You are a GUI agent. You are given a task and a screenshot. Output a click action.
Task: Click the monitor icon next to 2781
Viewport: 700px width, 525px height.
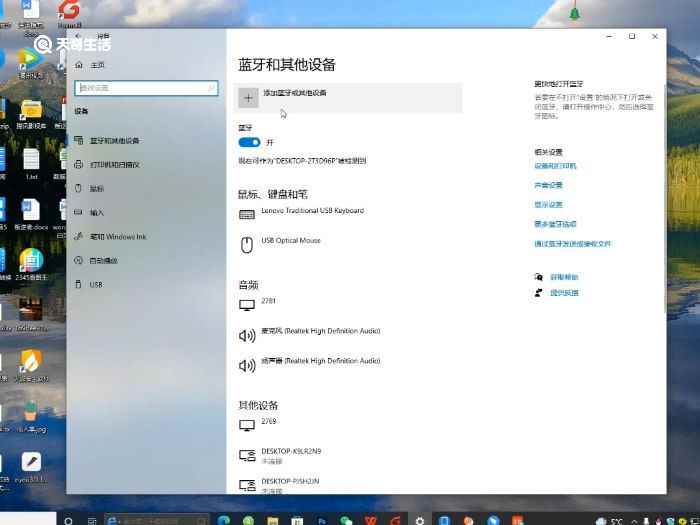coord(247,305)
